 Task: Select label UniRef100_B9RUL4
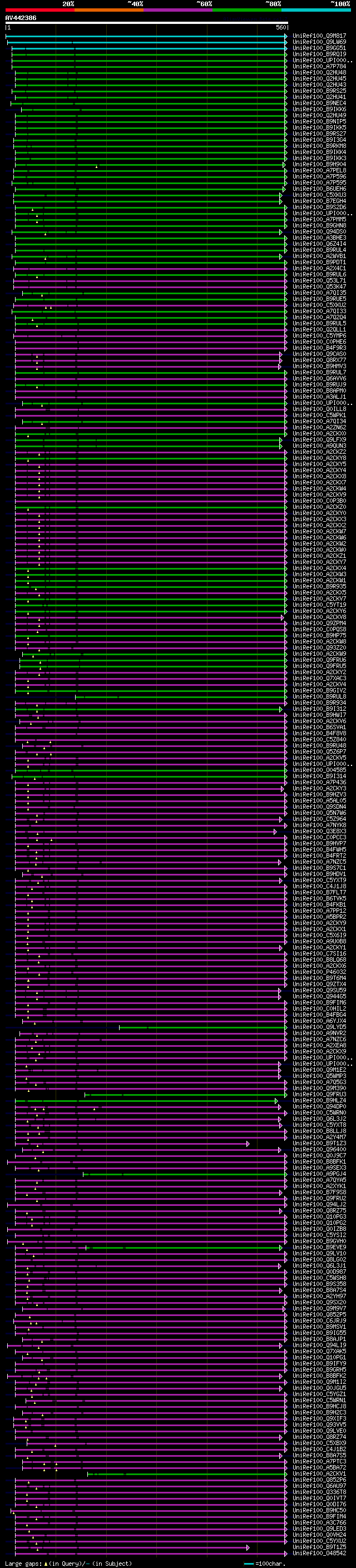pos(319,250)
